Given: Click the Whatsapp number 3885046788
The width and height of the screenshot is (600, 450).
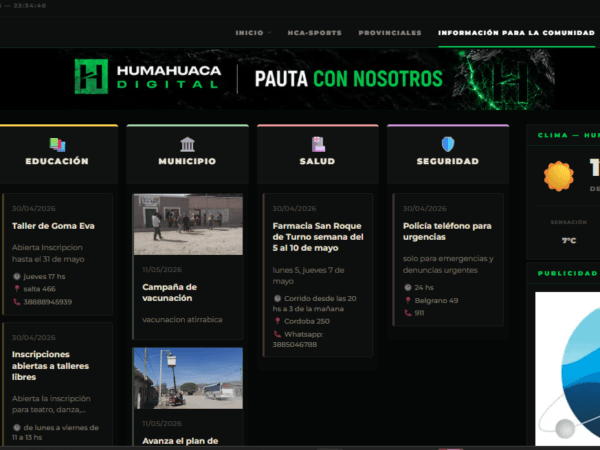Looking at the screenshot, I should (x=295, y=344).
